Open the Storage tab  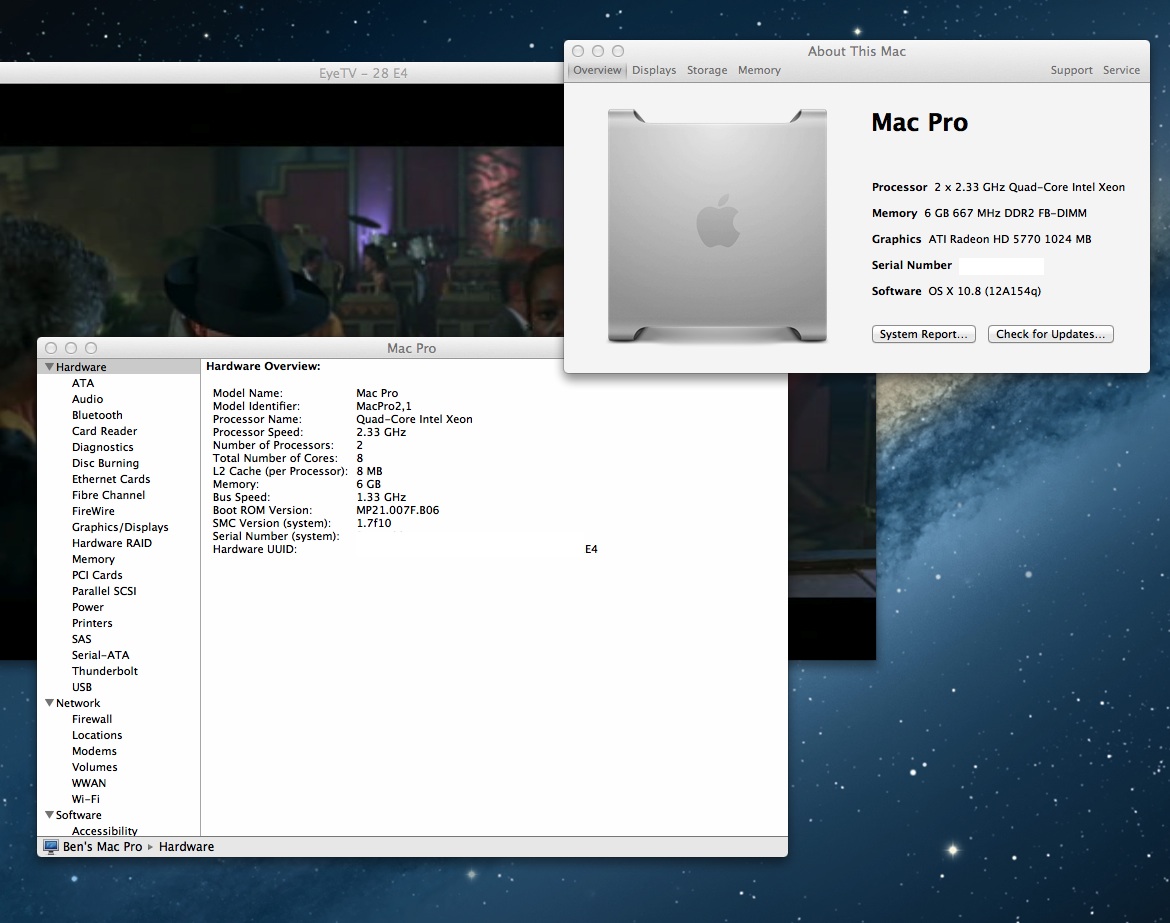(707, 70)
